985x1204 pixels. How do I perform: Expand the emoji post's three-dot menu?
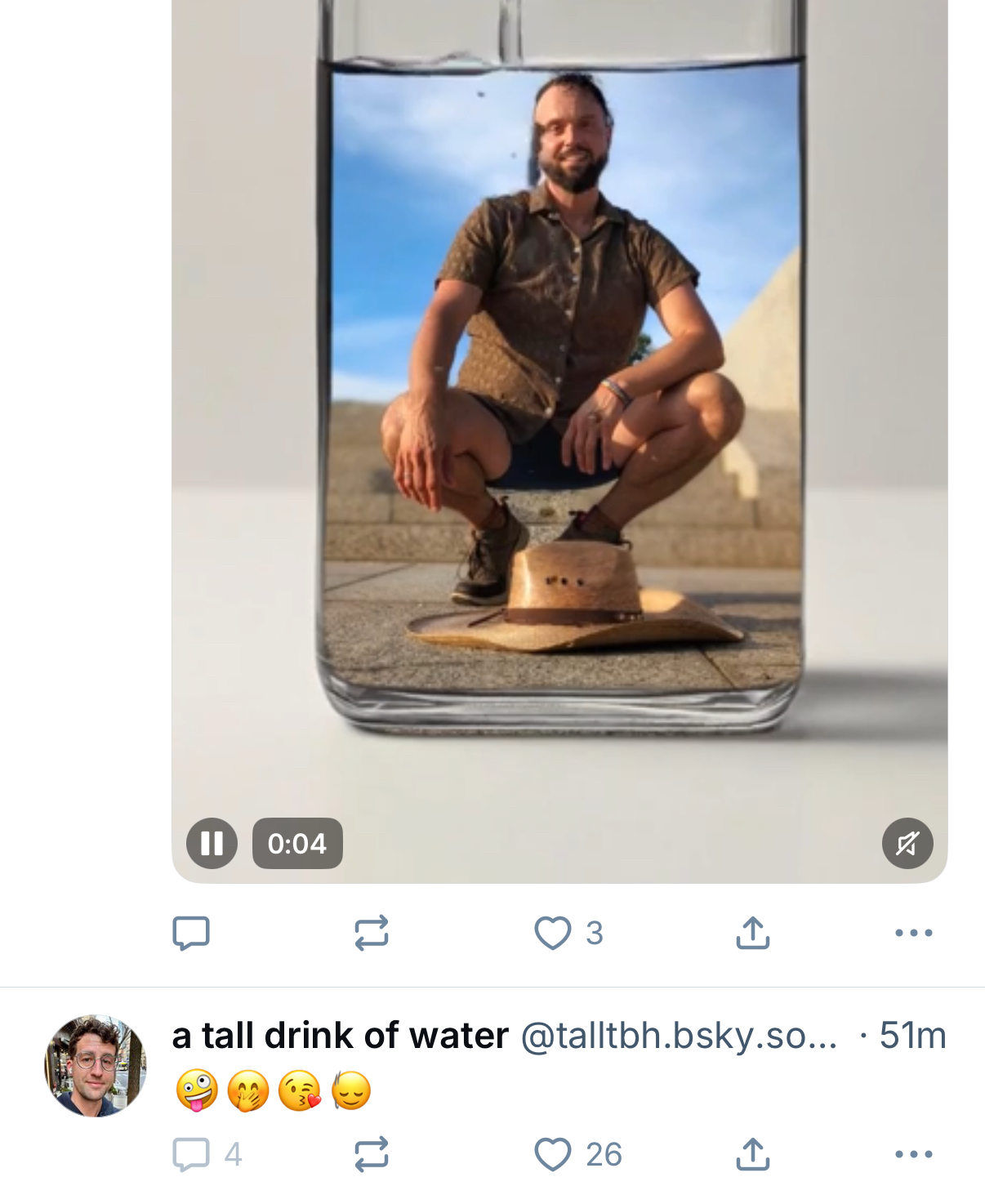(x=913, y=1154)
